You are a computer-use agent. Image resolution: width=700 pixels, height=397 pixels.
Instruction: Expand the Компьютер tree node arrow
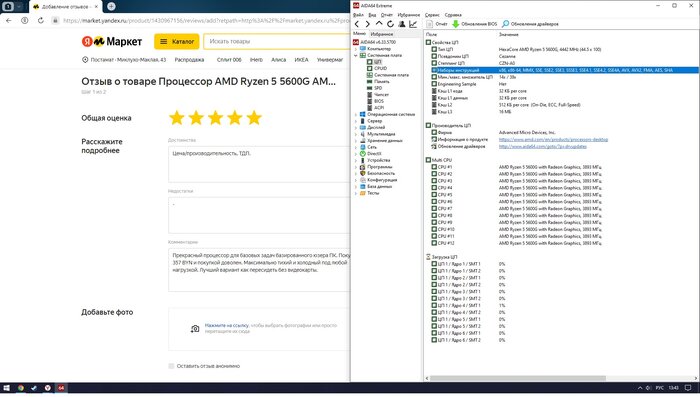click(356, 49)
